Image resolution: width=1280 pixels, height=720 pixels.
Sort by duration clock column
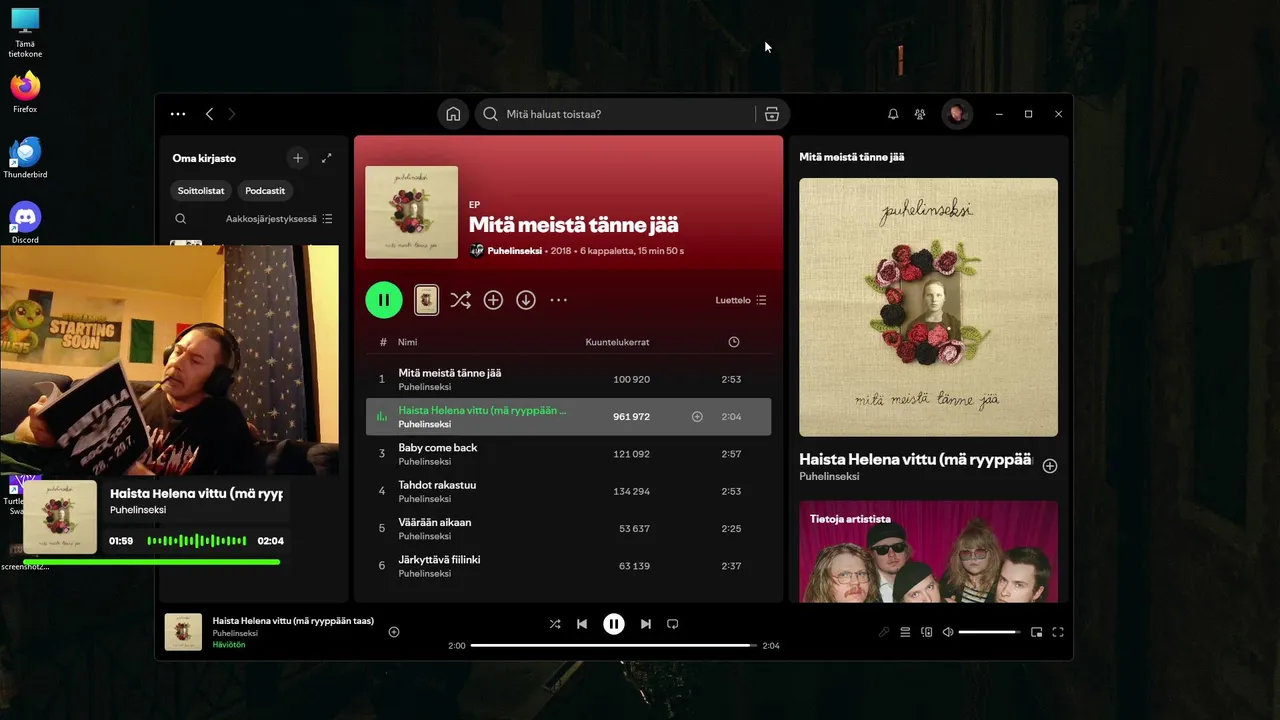pyautogui.click(x=734, y=342)
